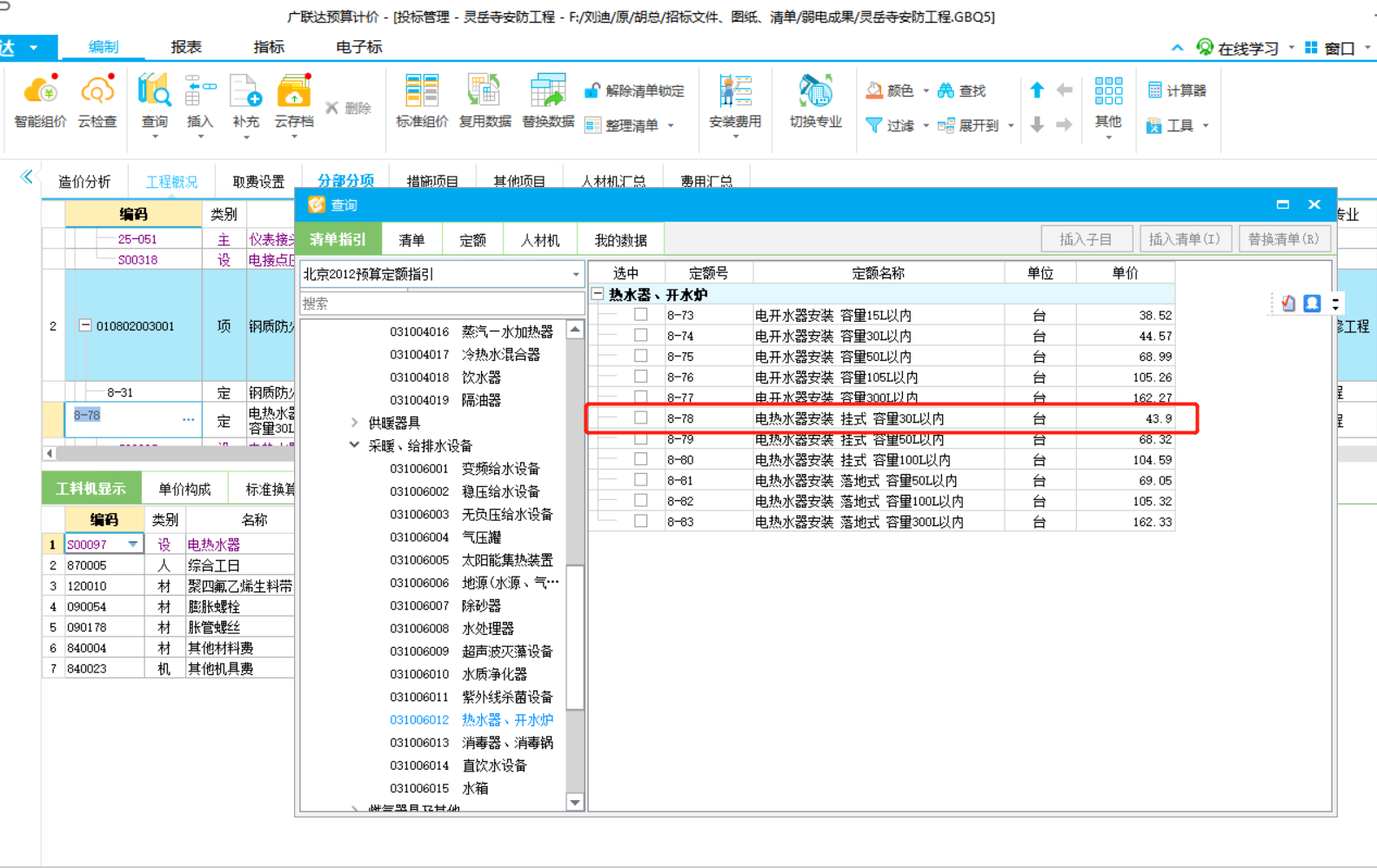
Task: Move item down with gray down arrow
Action: [1037, 125]
